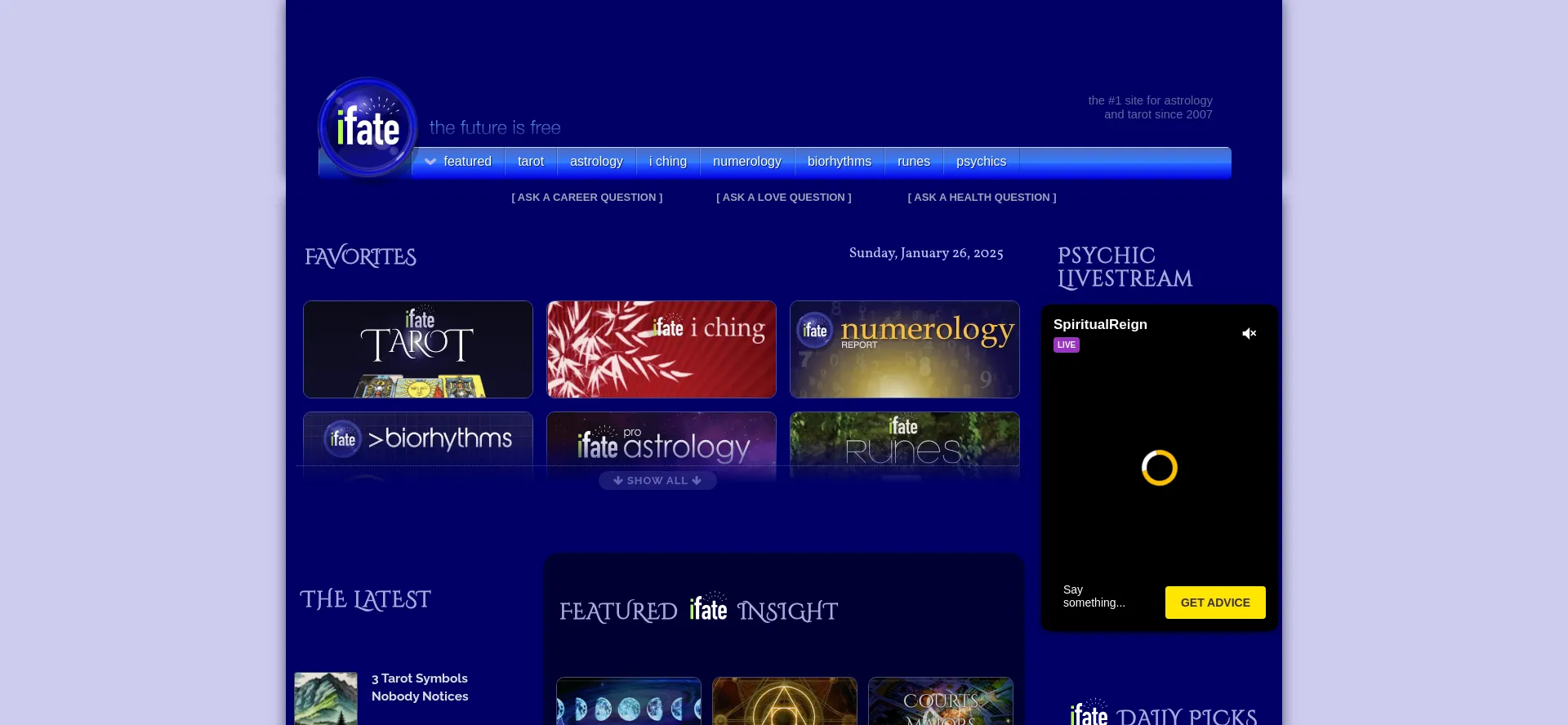The height and width of the screenshot is (725, 1568).
Task: Open the iFate Runes banner
Action: 904,441
